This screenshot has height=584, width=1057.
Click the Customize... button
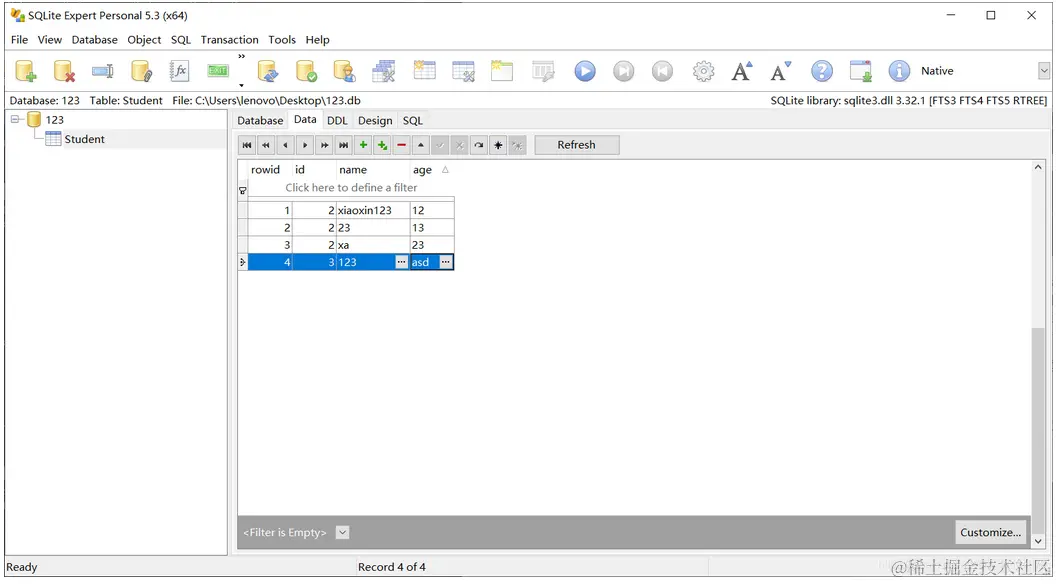990,532
